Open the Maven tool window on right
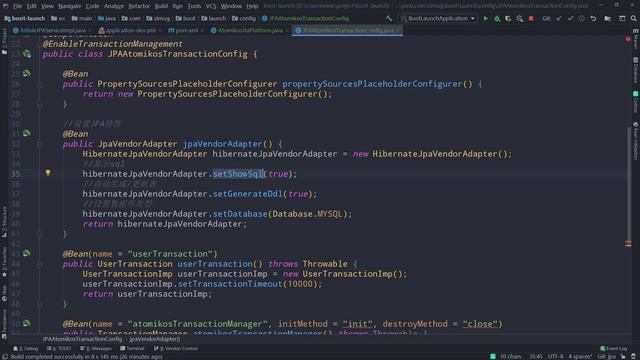This screenshot has height=360, width=640. 636,39
